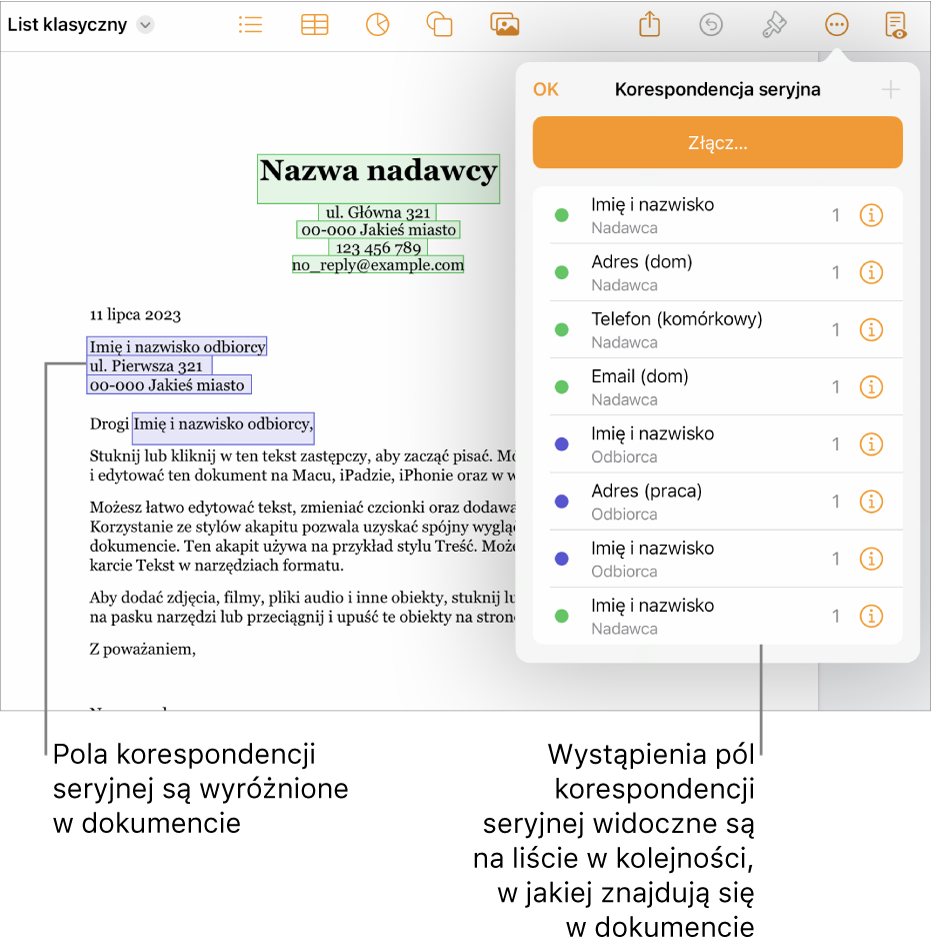Insert a chart using the pie chart icon
The height and width of the screenshot is (947, 931).
click(x=378, y=25)
